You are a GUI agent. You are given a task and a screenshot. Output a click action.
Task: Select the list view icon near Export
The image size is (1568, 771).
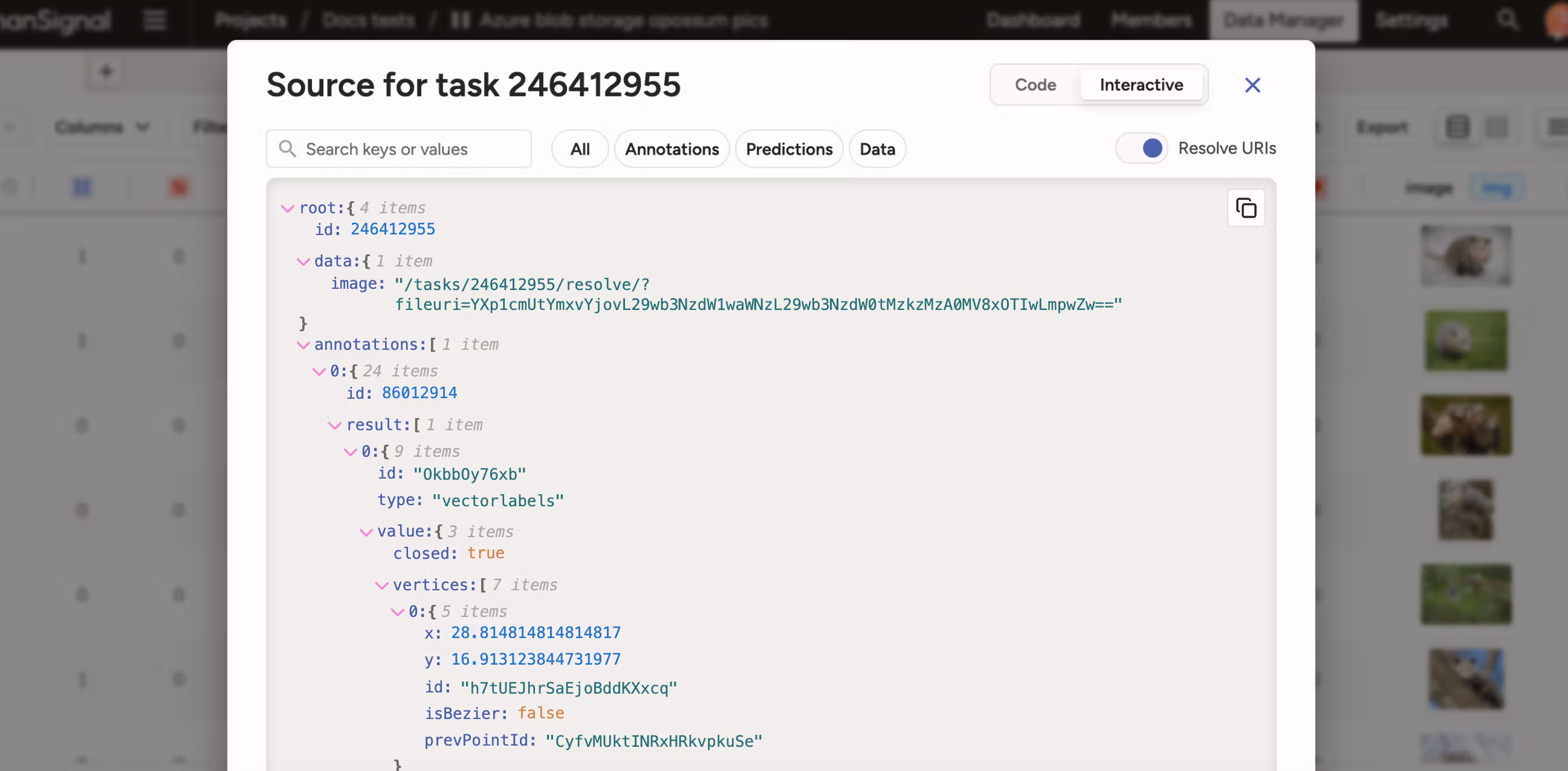coord(1456,127)
